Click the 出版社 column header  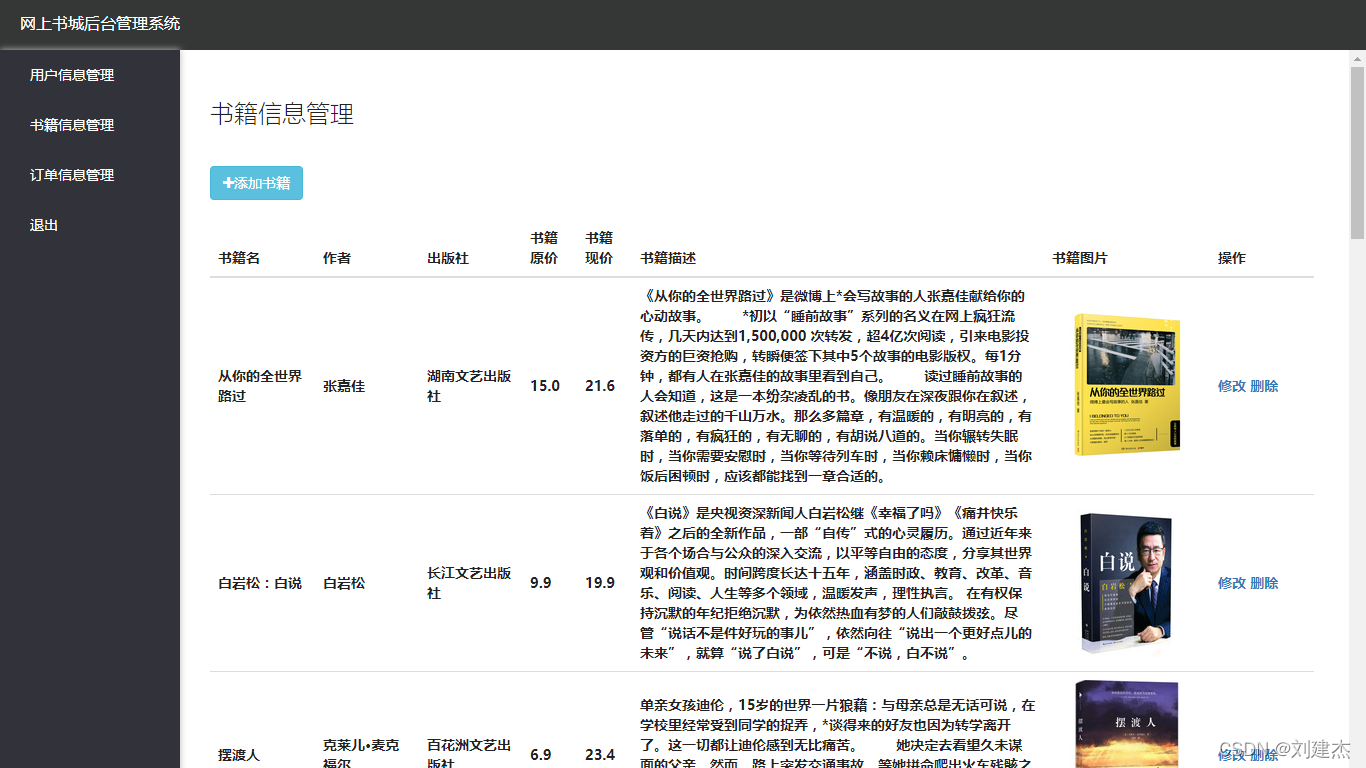(448, 258)
